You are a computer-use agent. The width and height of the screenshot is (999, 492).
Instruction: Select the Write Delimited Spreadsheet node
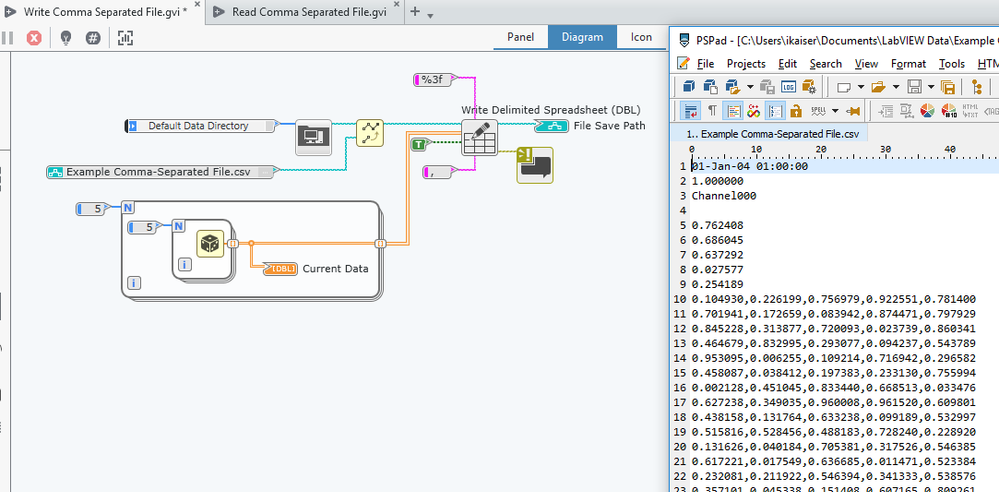(479, 137)
